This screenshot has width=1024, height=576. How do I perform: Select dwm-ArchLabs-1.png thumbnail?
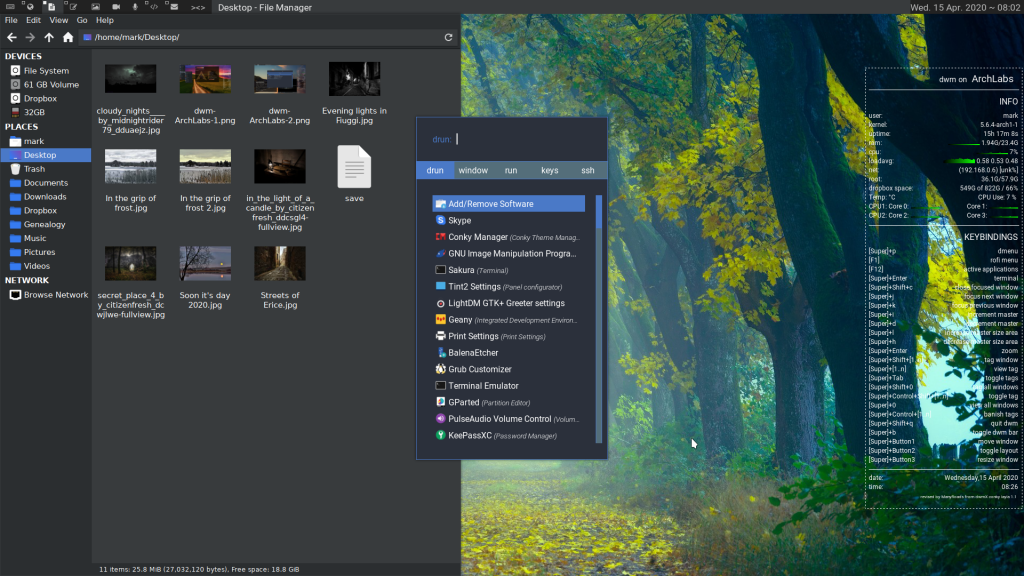tap(205, 79)
